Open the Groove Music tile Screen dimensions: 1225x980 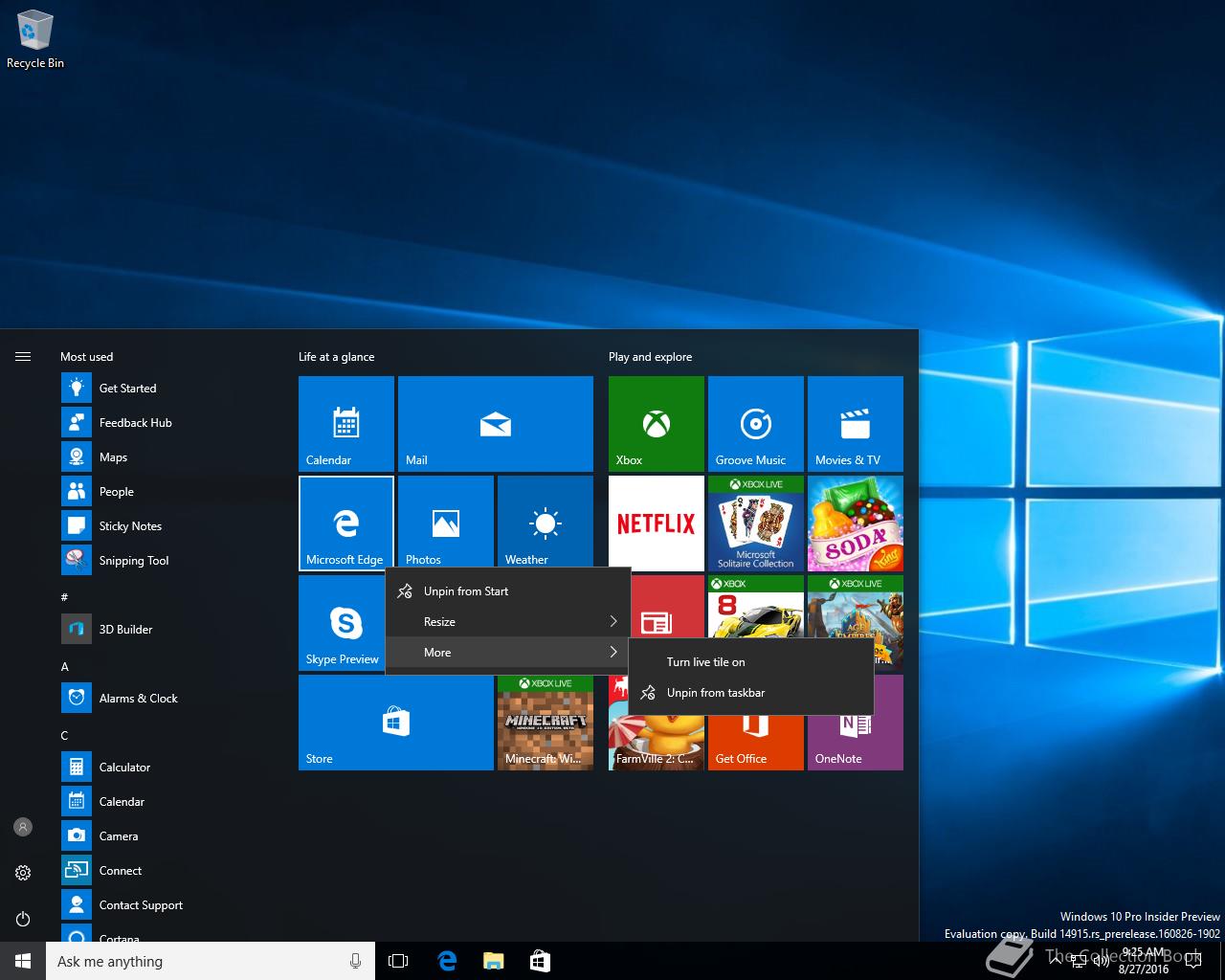click(756, 424)
